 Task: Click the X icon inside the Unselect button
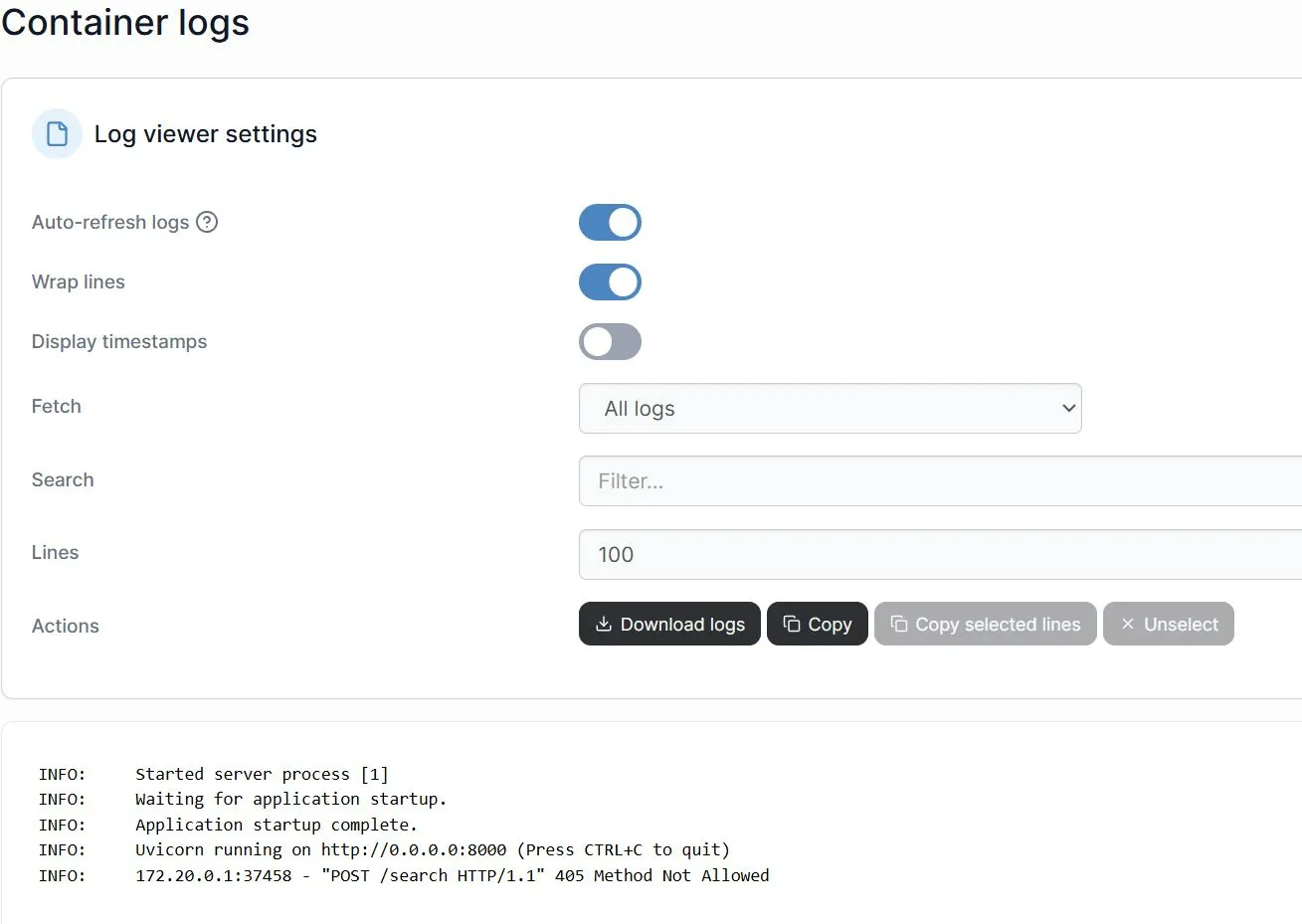(x=1127, y=624)
